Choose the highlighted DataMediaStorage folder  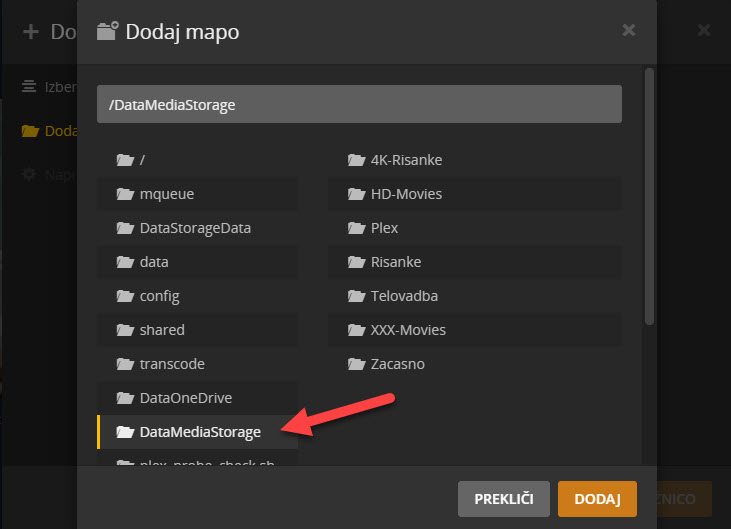tap(200, 432)
